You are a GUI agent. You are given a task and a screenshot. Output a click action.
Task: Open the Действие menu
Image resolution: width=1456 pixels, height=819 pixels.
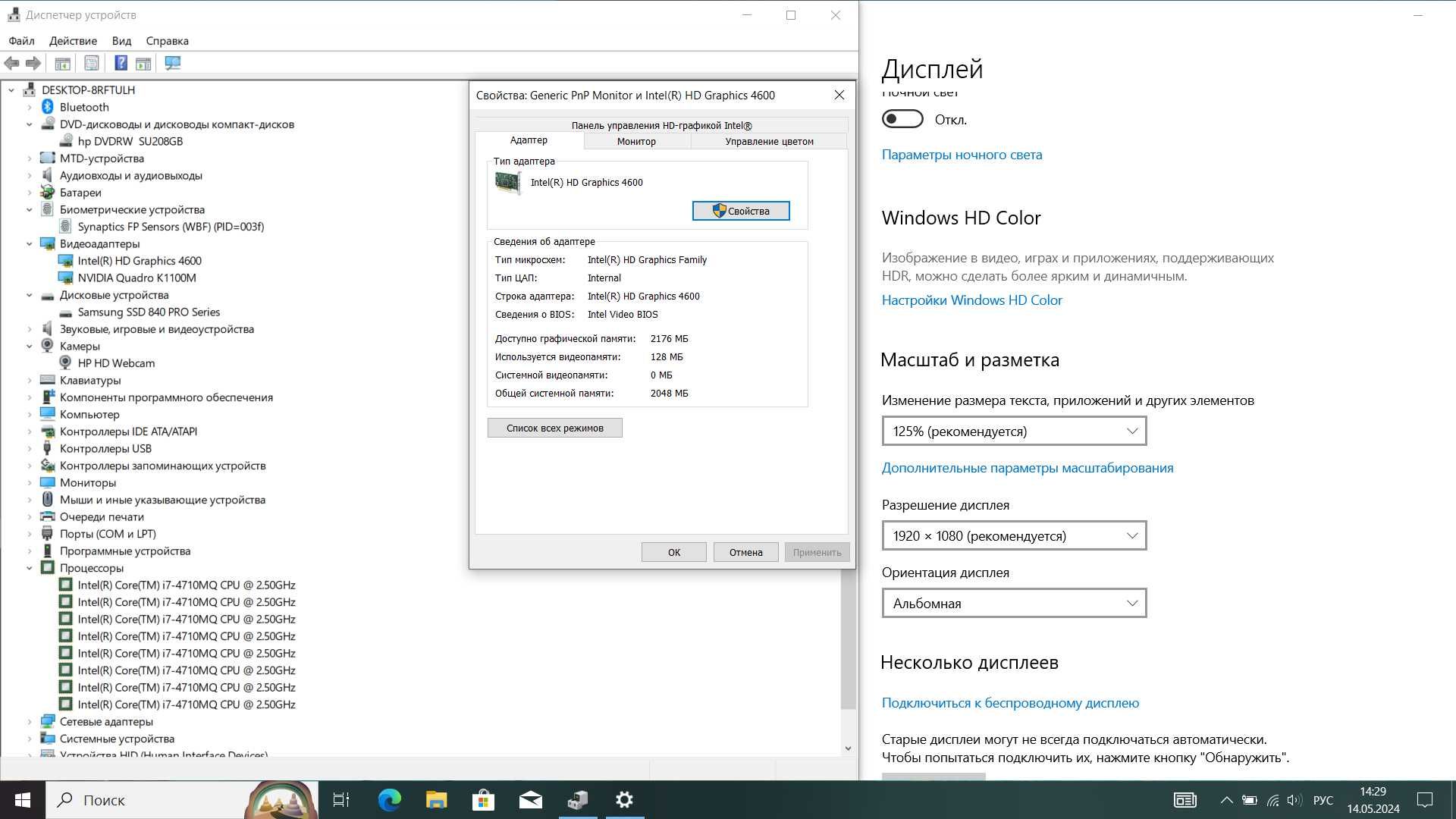[x=73, y=41]
